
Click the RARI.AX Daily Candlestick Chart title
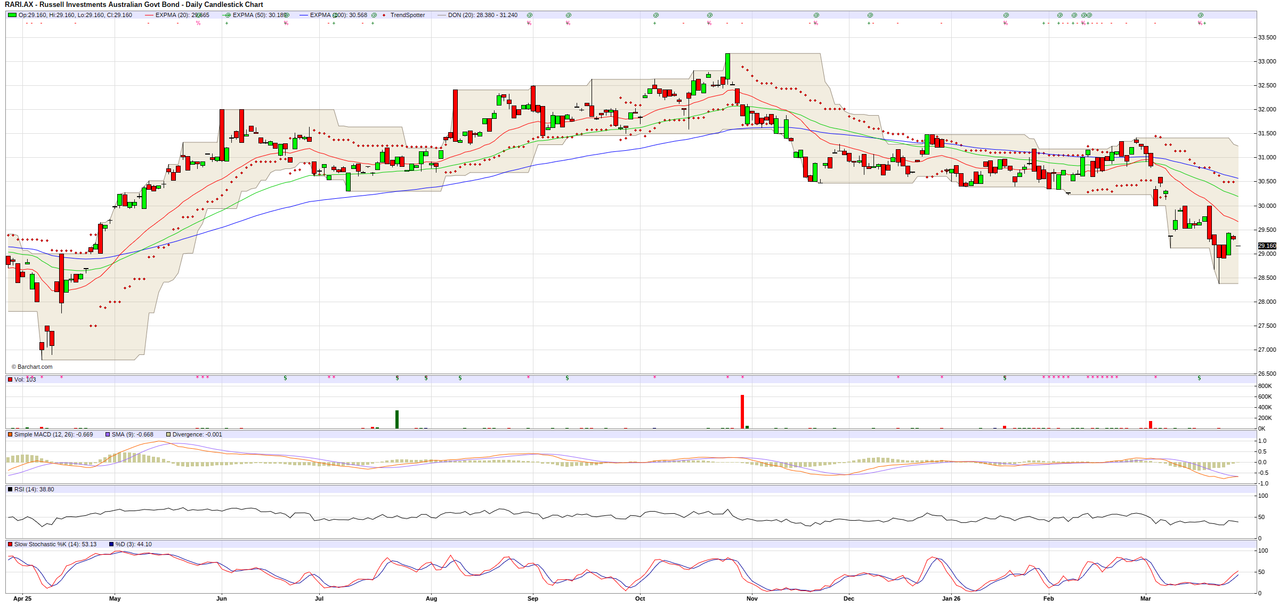pyautogui.click(x=134, y=5)
